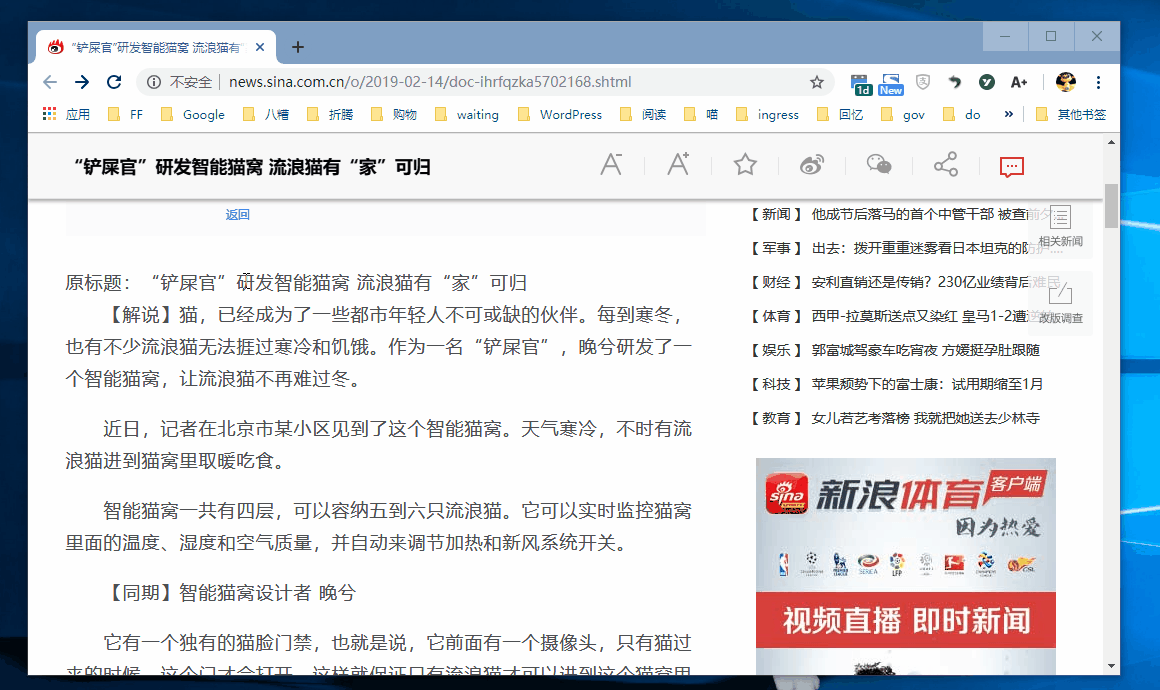Click the address bar URL field

500,82
